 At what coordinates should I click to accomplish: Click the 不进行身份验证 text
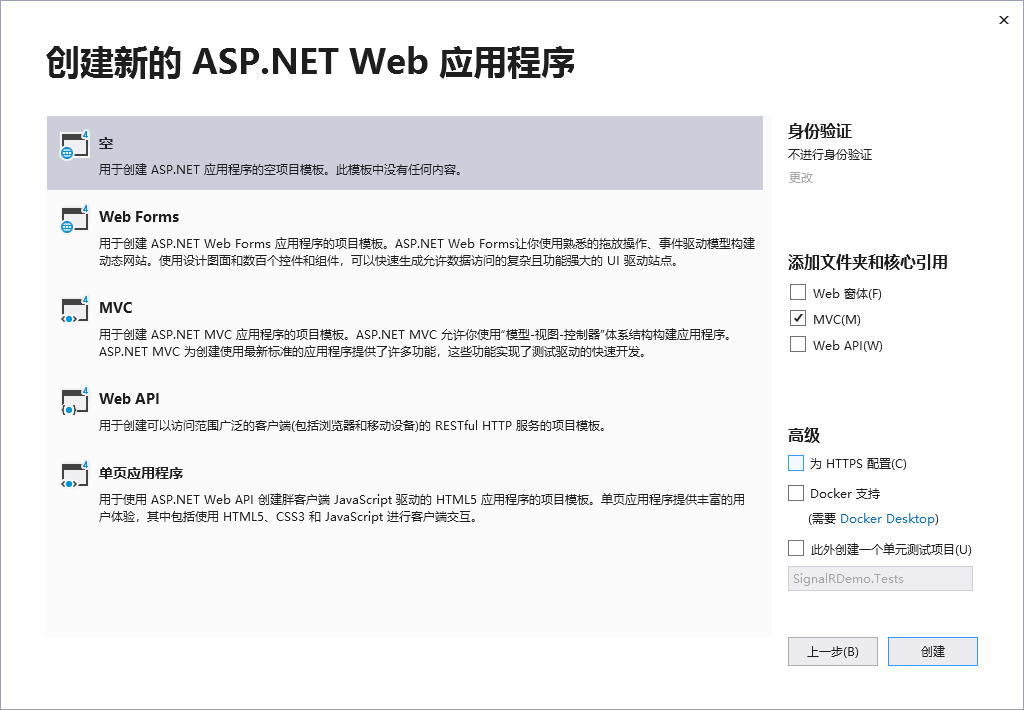(x=830, y=155)
